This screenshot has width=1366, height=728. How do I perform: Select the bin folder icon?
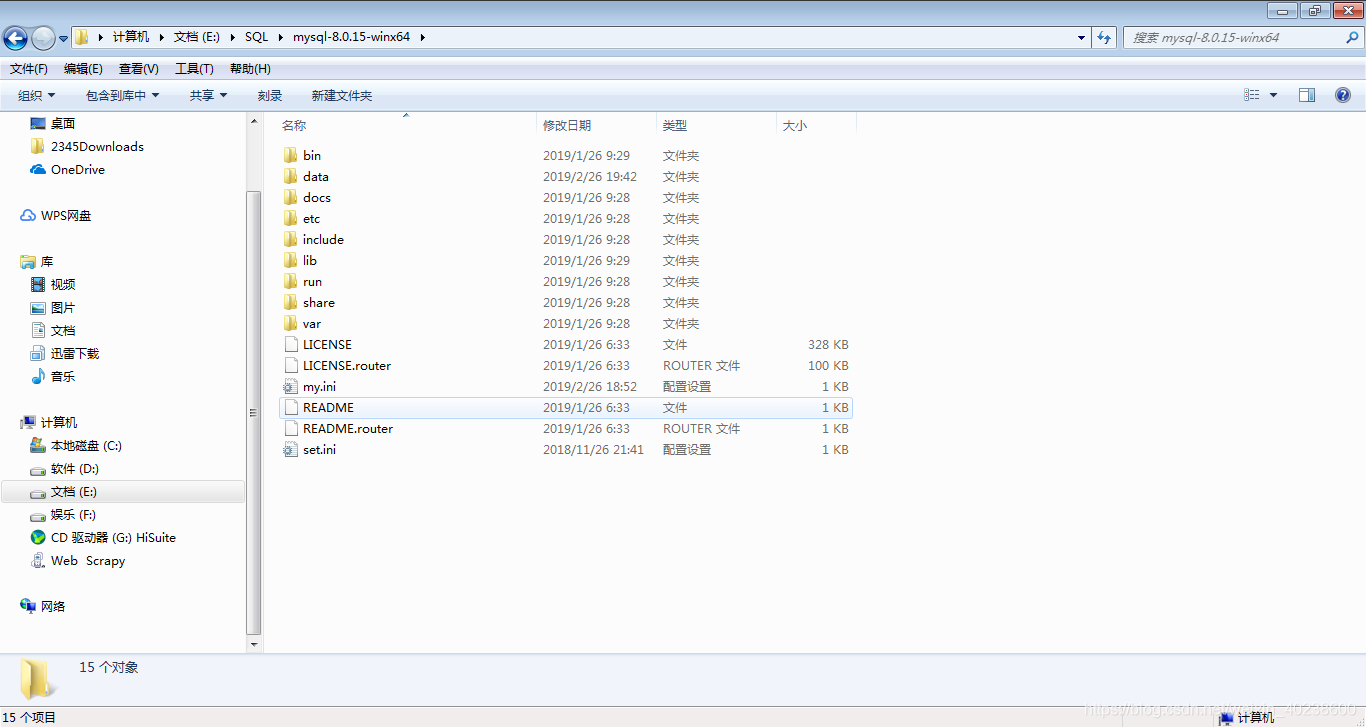click(291, 155)
